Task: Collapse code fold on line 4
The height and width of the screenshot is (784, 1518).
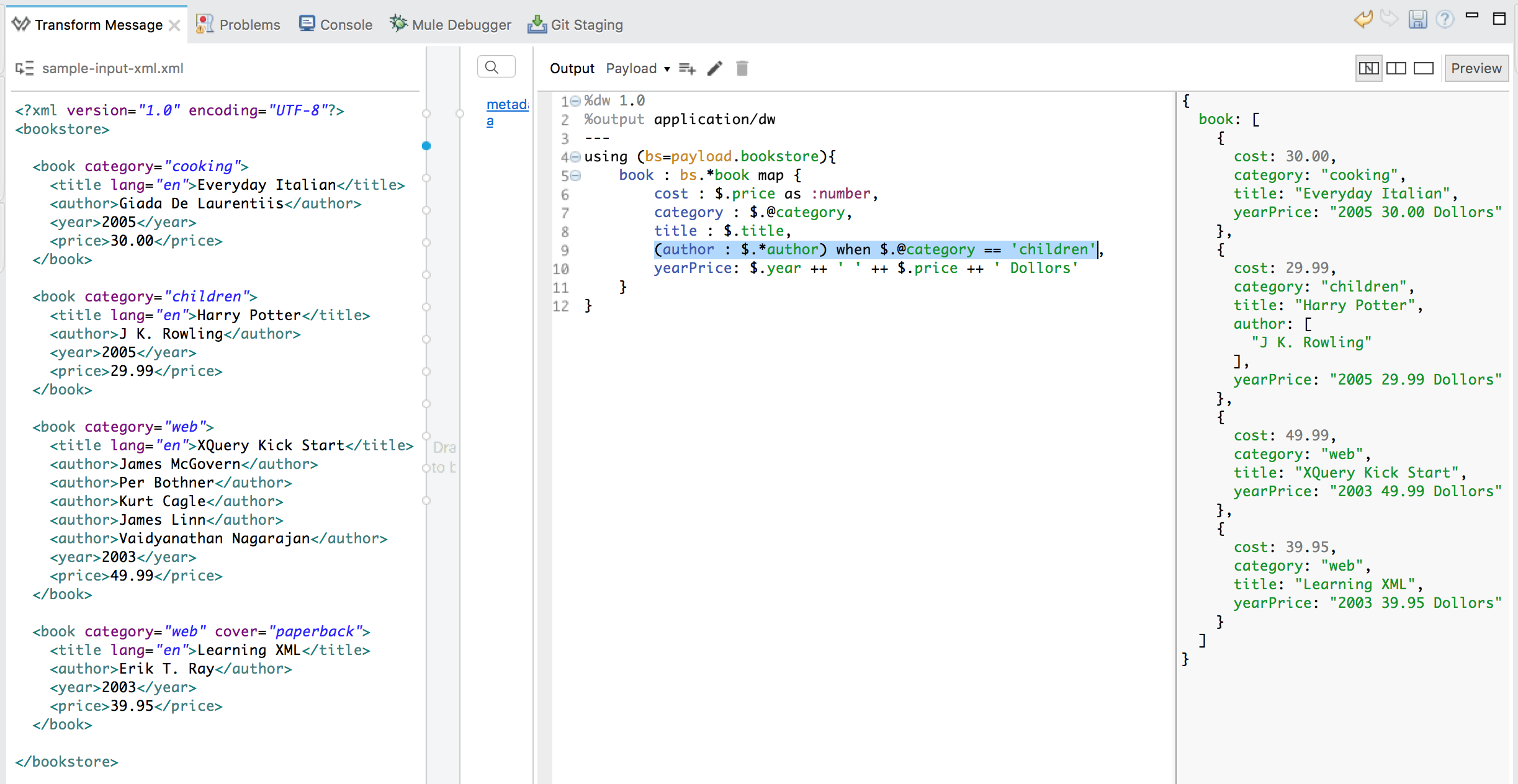Action: (575, 157)
